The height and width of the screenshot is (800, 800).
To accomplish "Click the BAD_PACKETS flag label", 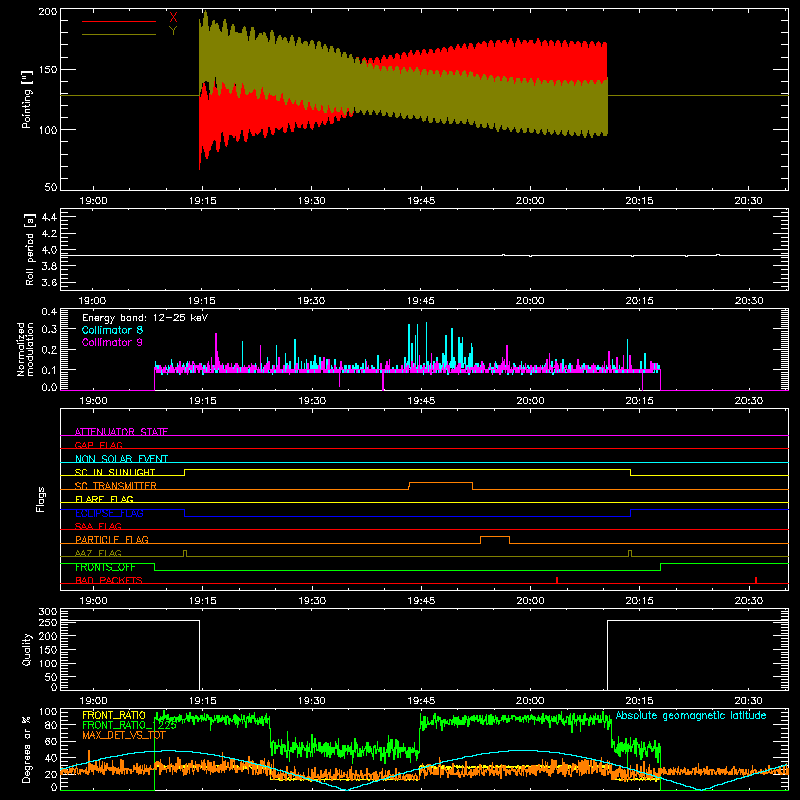I will click(x=109, y=580).
